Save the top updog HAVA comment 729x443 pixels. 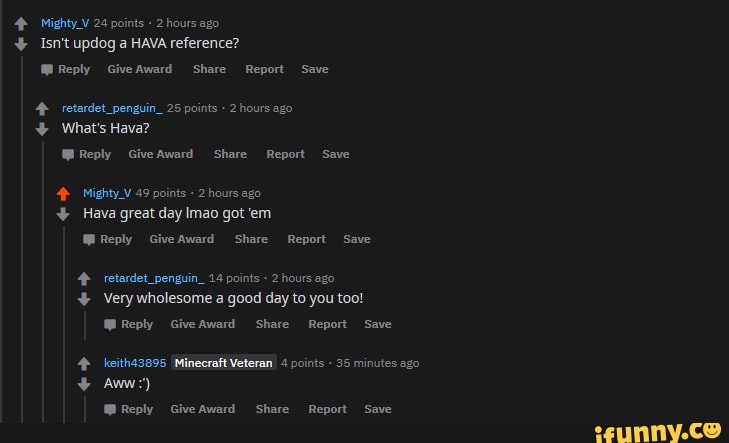tap(314, 69)
